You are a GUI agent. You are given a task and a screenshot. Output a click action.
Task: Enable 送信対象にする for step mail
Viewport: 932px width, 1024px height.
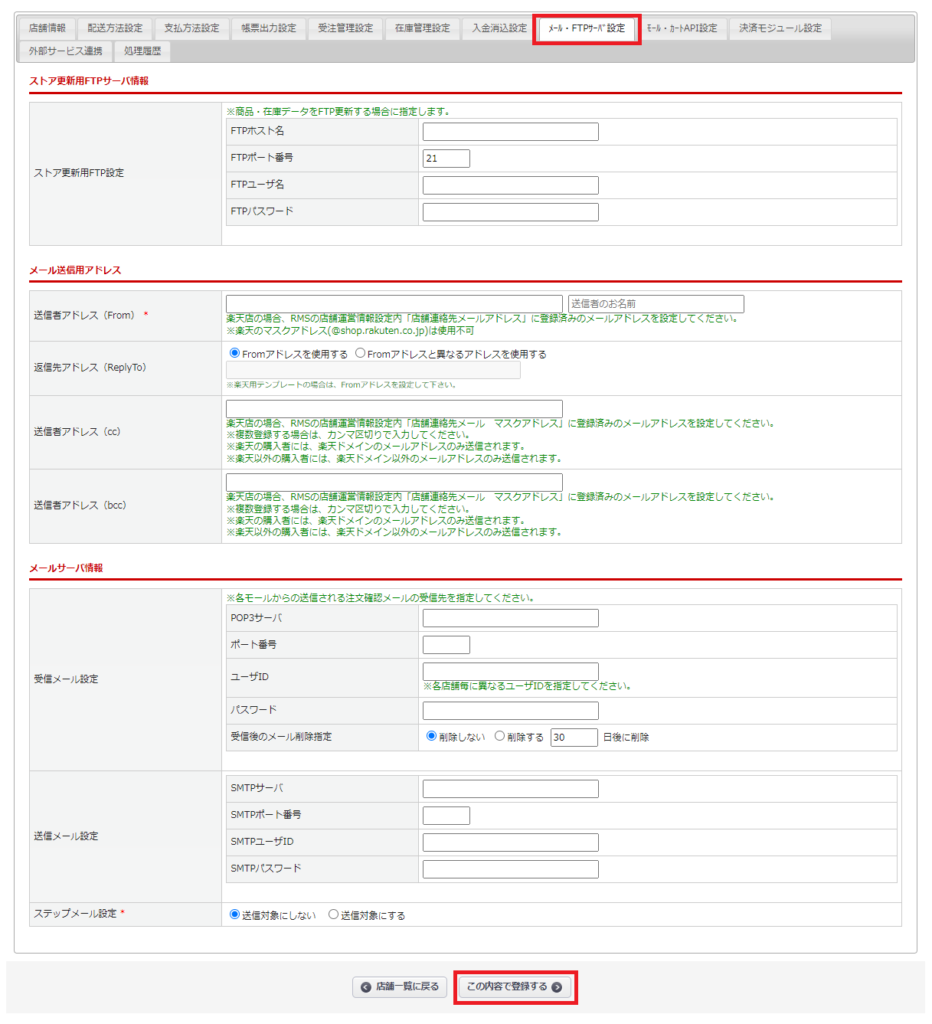(334, 914)
